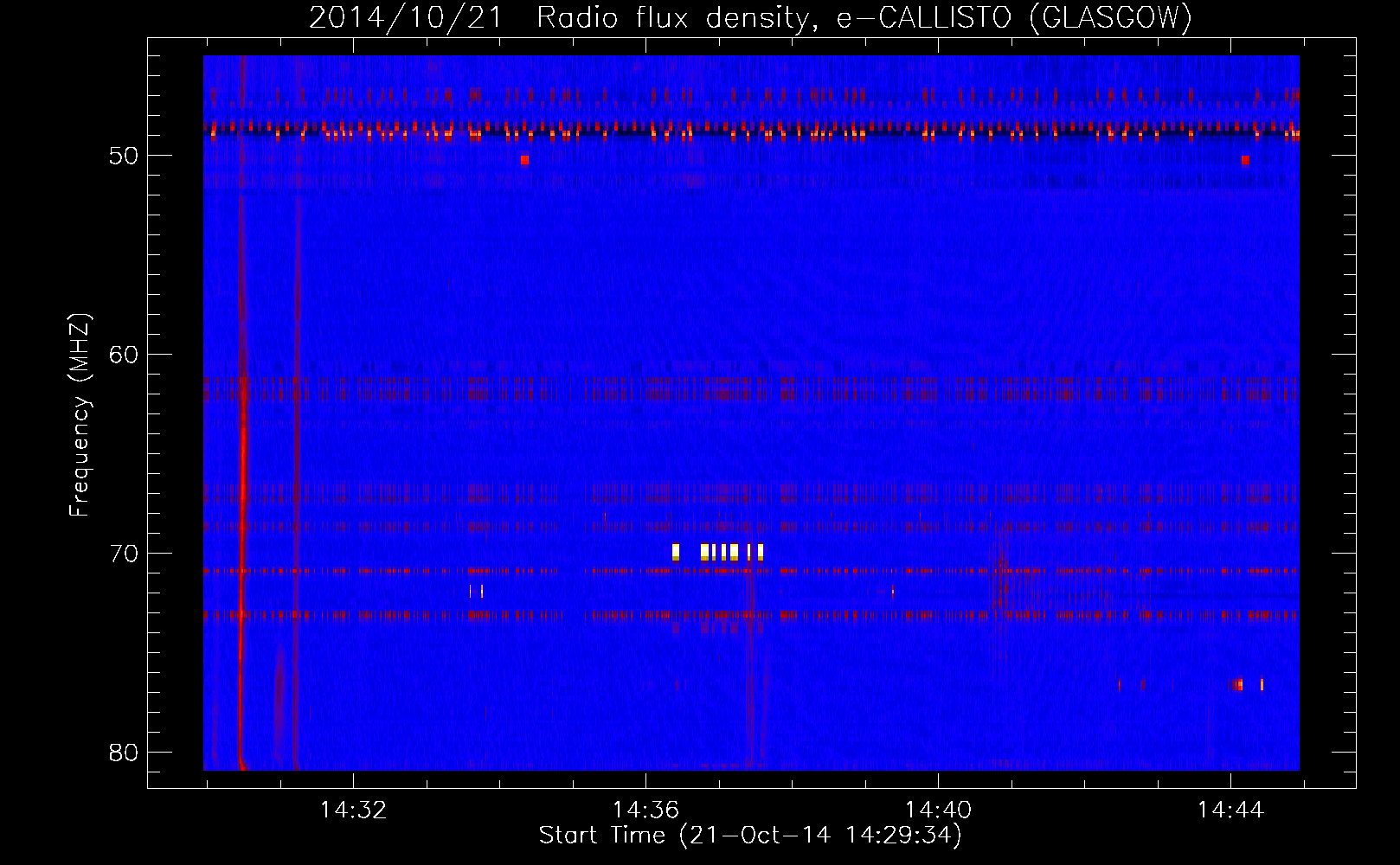
Task: Click the y-axis tick label "50"
Action: point(124,156)
